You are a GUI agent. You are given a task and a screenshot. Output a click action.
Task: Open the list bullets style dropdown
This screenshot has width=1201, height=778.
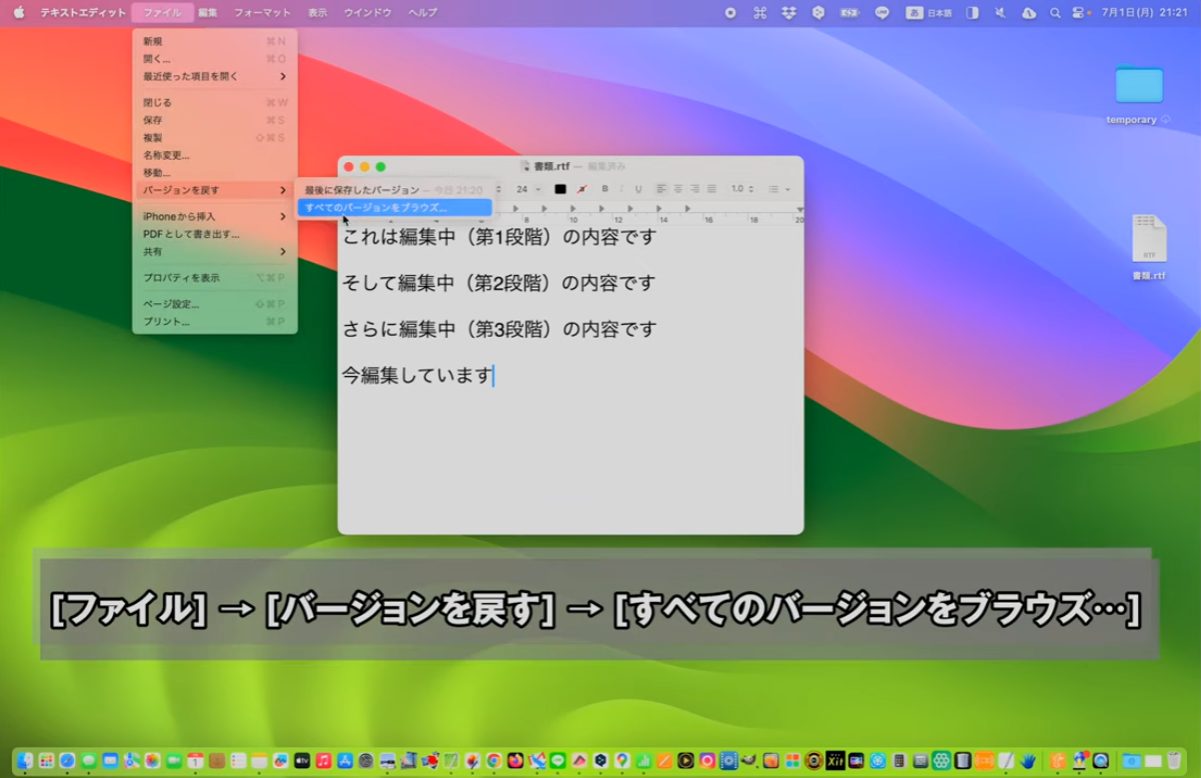(x=779, y=189)
